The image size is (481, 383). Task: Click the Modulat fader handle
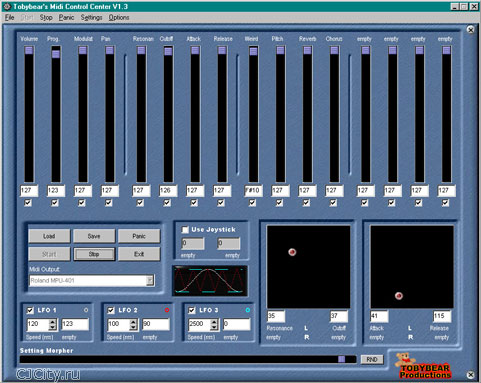tap(83, 50)
